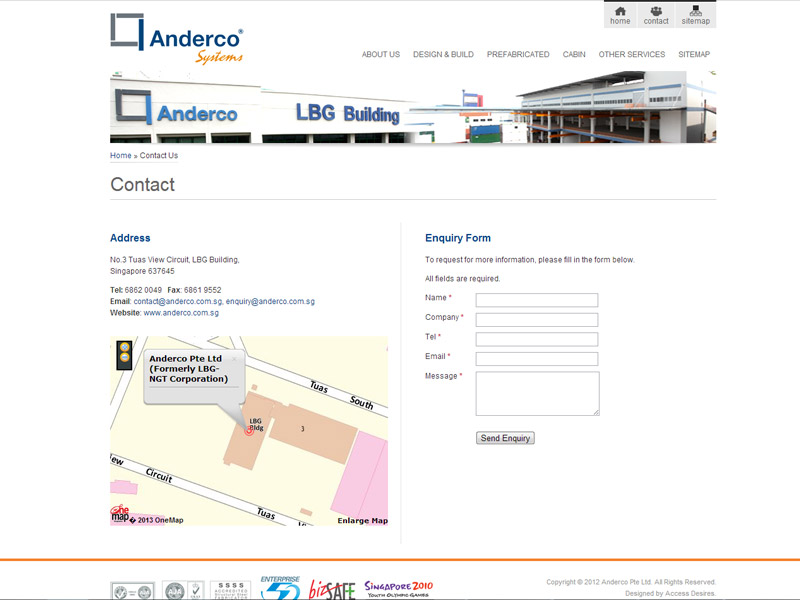Open the Design & Build menu
This screenshot has height=600, width=800.
click(x=443, y=55)
